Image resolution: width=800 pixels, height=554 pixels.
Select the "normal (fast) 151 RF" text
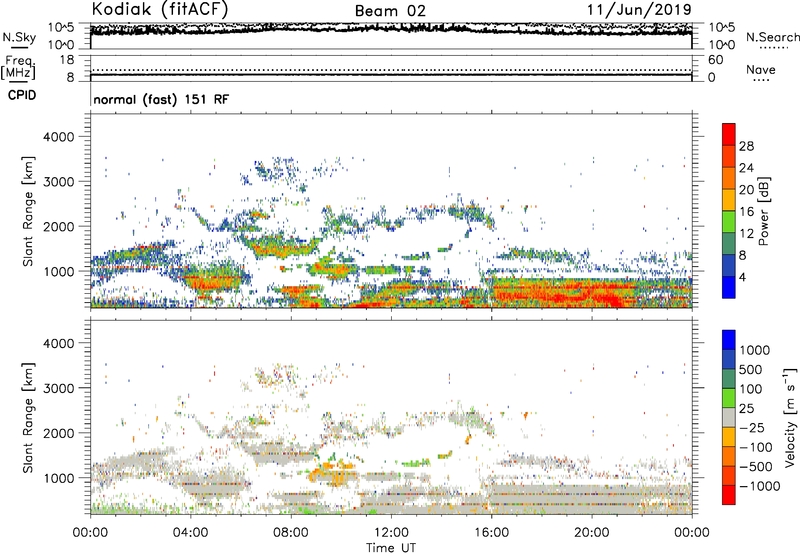point(161,99)
